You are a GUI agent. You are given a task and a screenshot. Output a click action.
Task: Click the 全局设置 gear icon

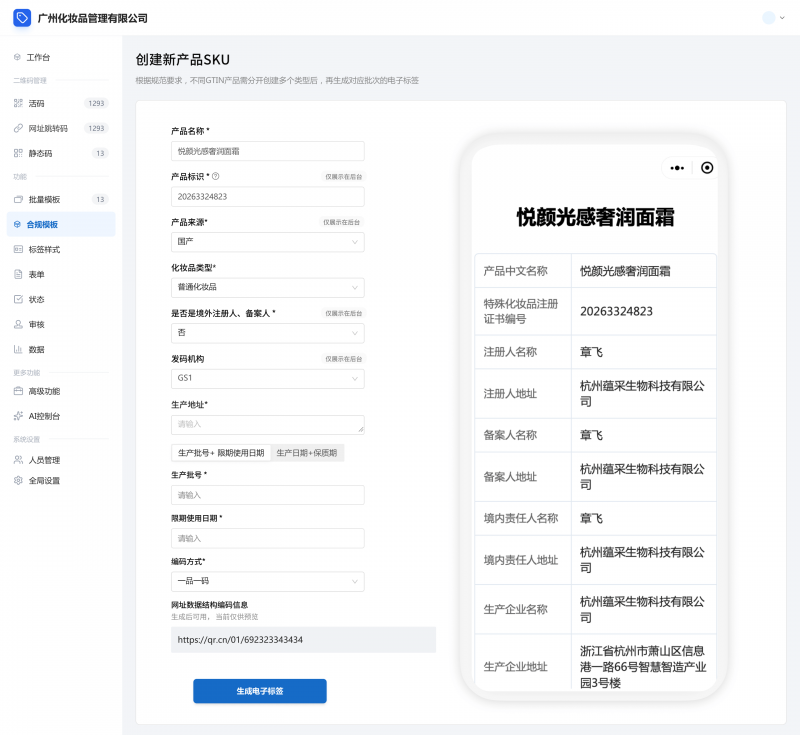click(18, 480)
